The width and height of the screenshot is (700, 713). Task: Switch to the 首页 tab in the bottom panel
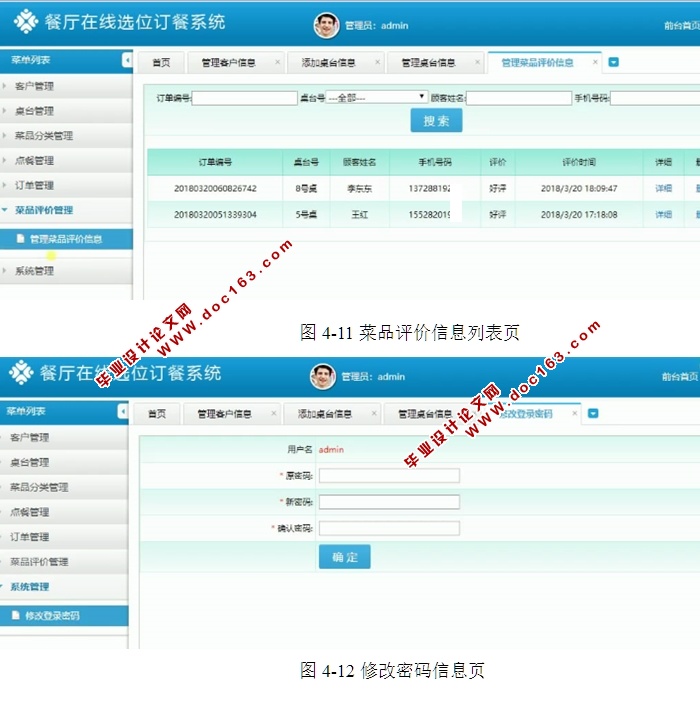157,414
